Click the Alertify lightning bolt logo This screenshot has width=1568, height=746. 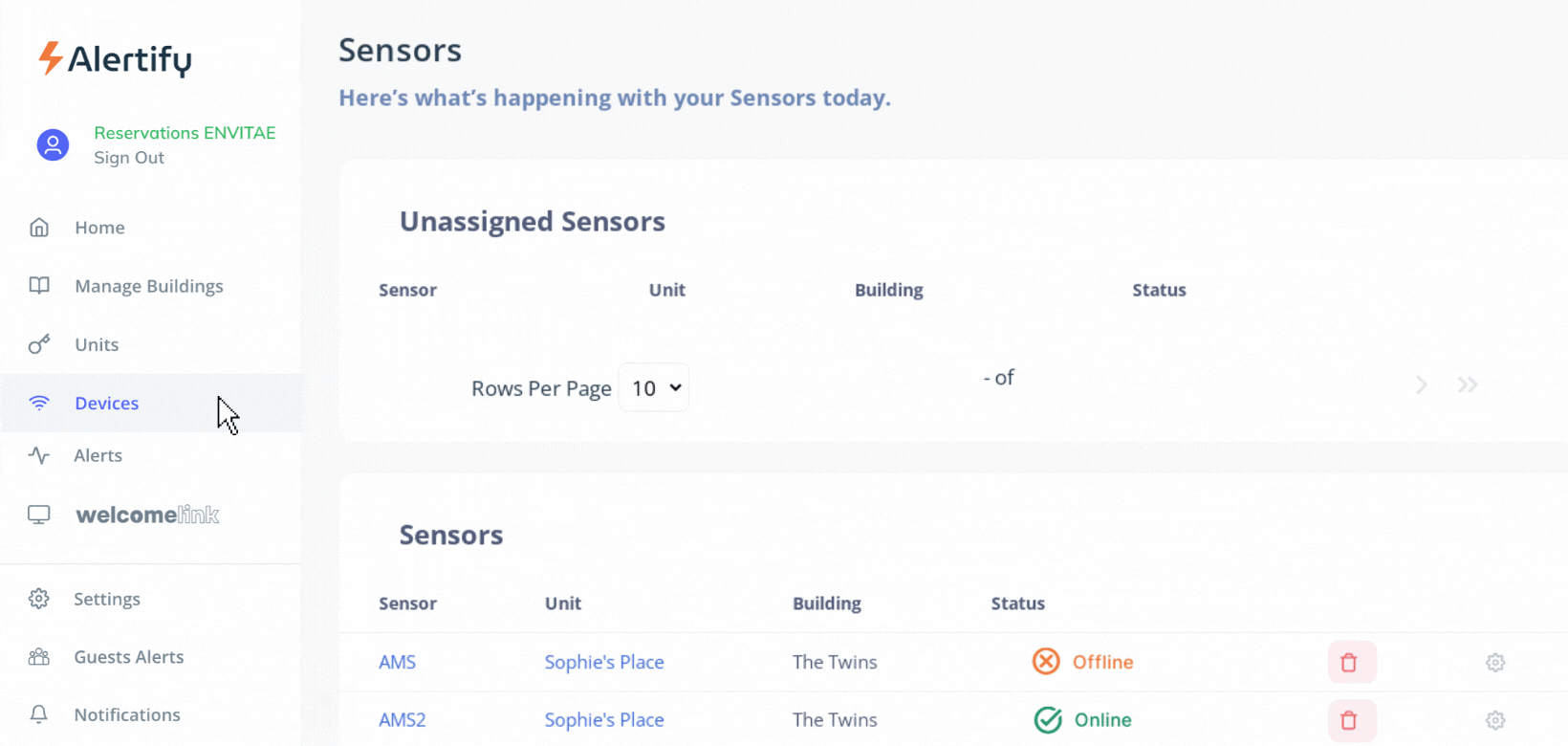pos(50,58)
